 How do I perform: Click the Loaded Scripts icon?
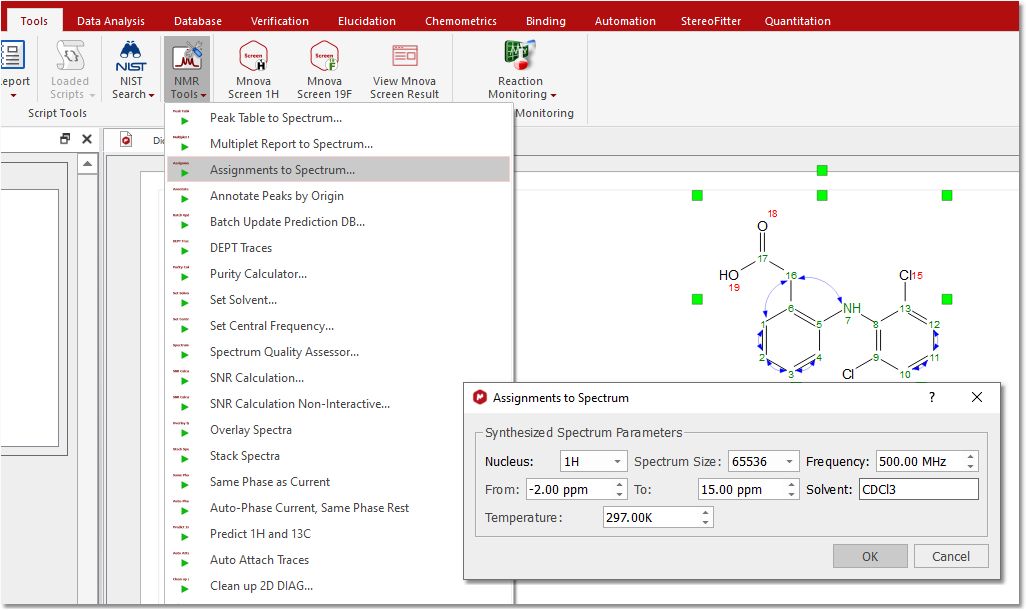click(x=70, y=57)
